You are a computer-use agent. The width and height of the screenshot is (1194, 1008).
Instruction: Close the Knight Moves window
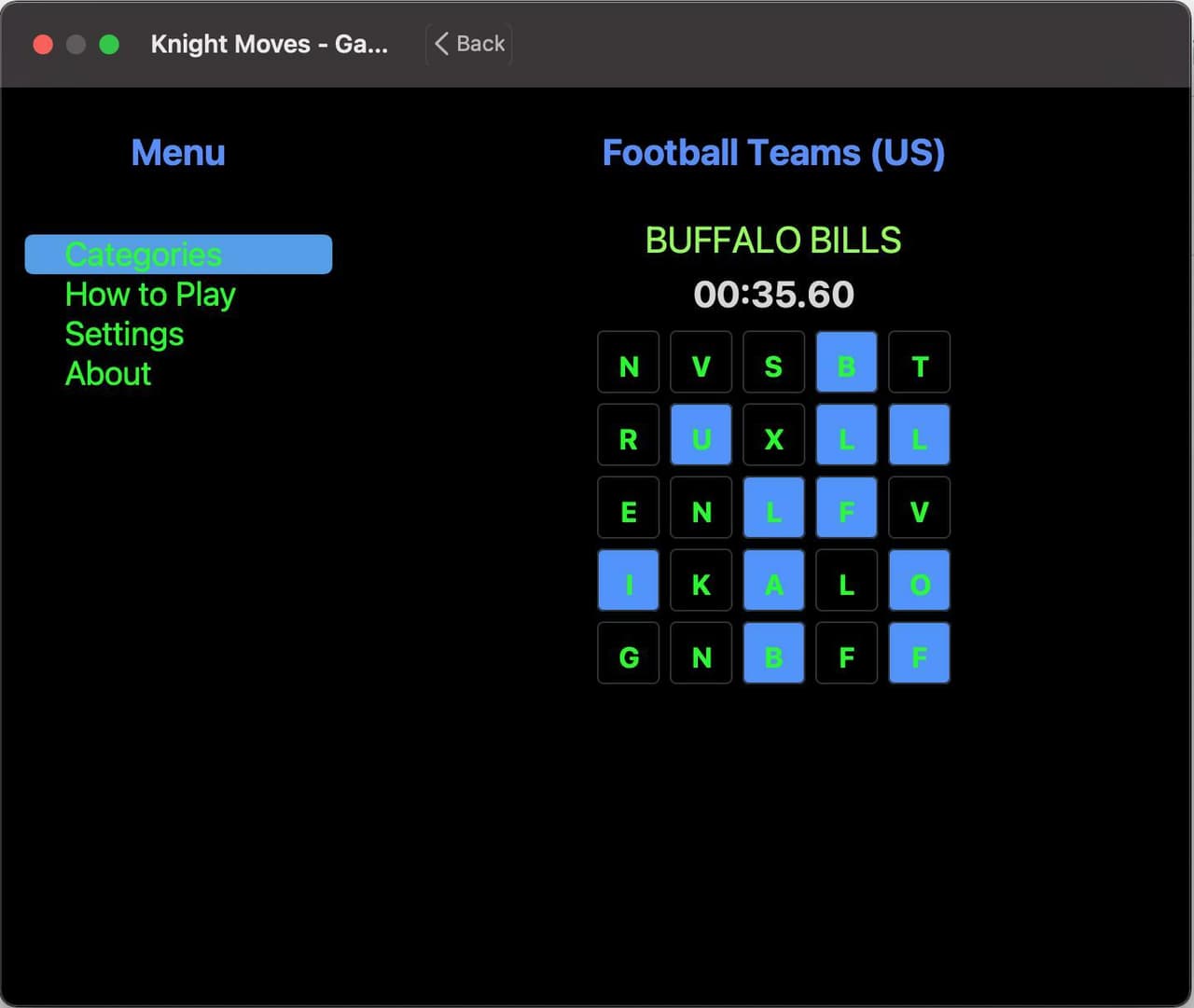point(43,44)
